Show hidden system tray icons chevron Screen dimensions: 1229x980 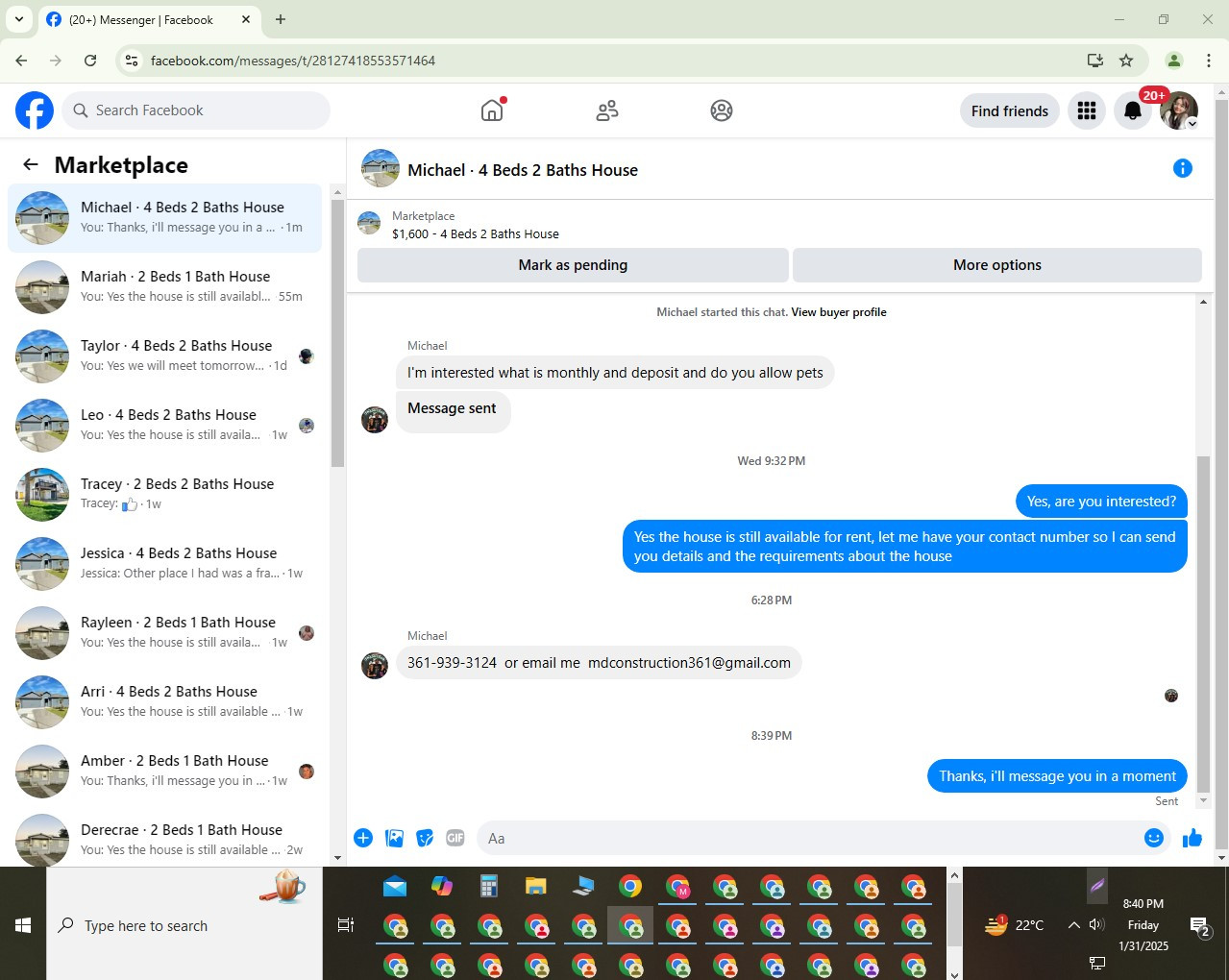click(1073, 925)
